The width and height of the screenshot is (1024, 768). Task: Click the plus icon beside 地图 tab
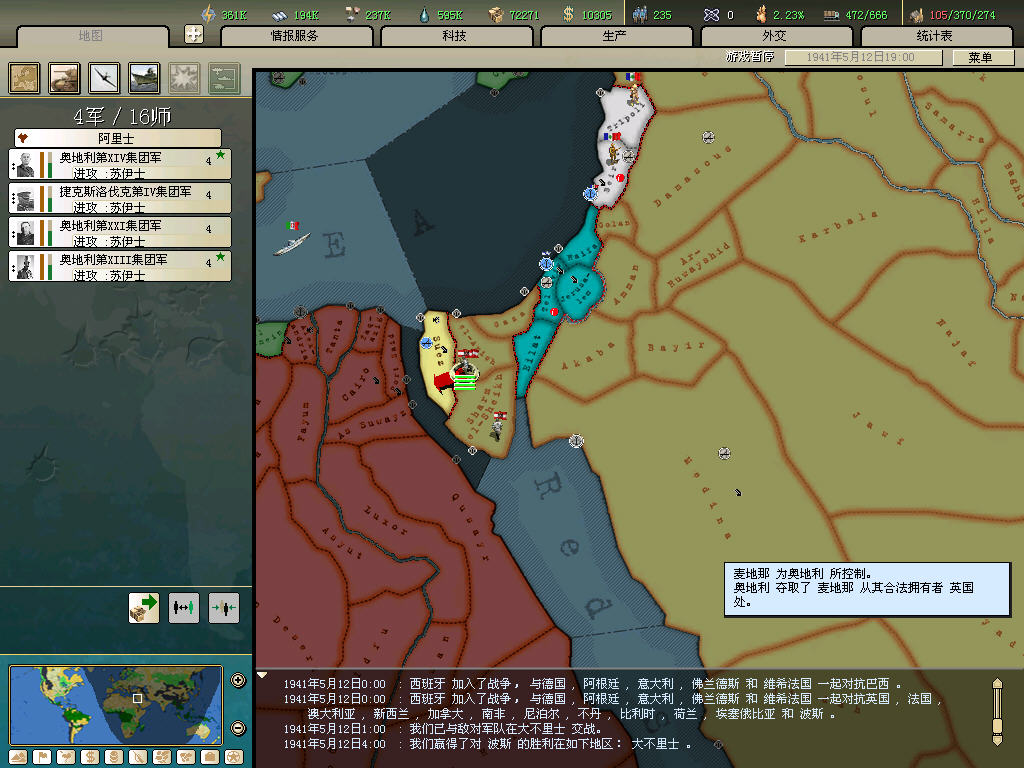click(194, 34)
